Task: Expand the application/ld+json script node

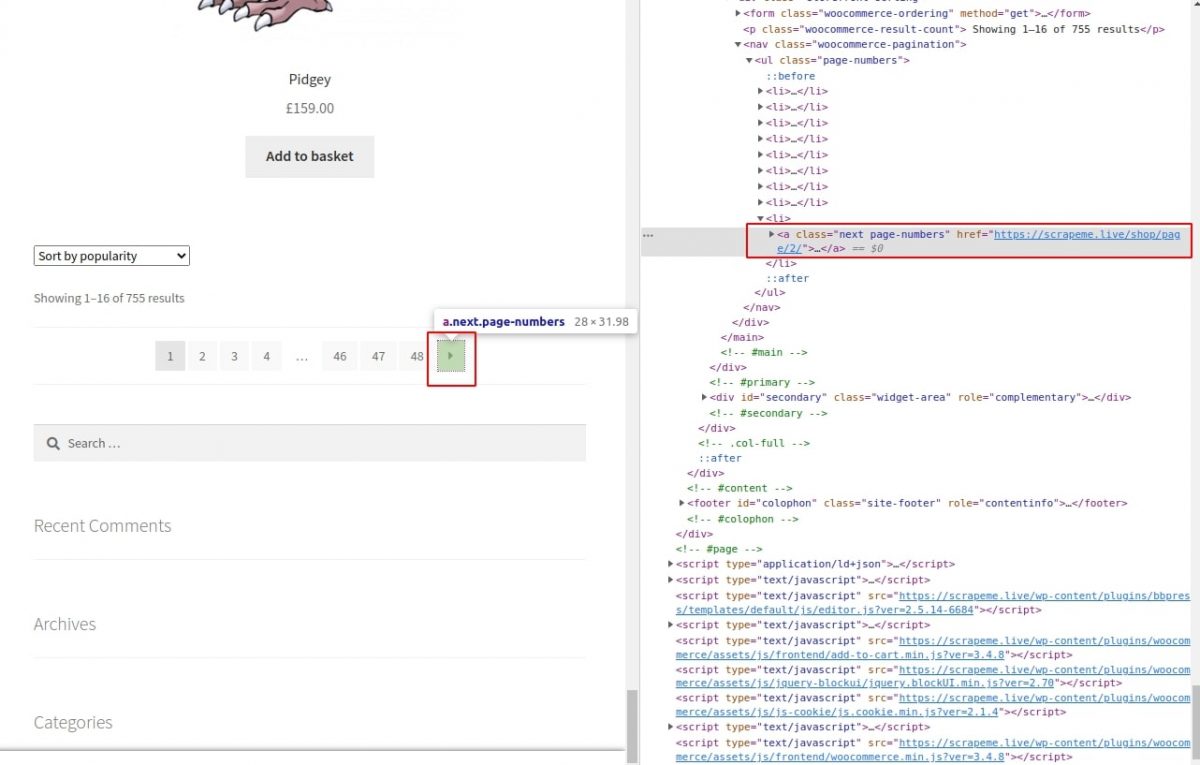Action: [x=669, y=564]
